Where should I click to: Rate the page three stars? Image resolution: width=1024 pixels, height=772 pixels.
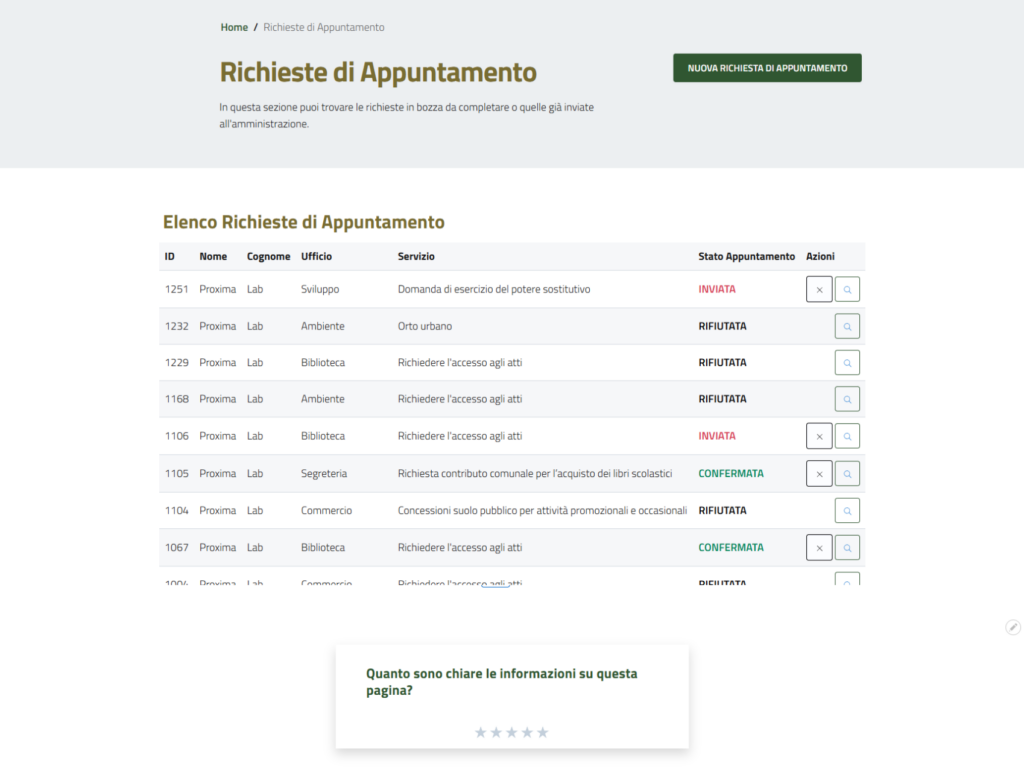click(512, 733)
